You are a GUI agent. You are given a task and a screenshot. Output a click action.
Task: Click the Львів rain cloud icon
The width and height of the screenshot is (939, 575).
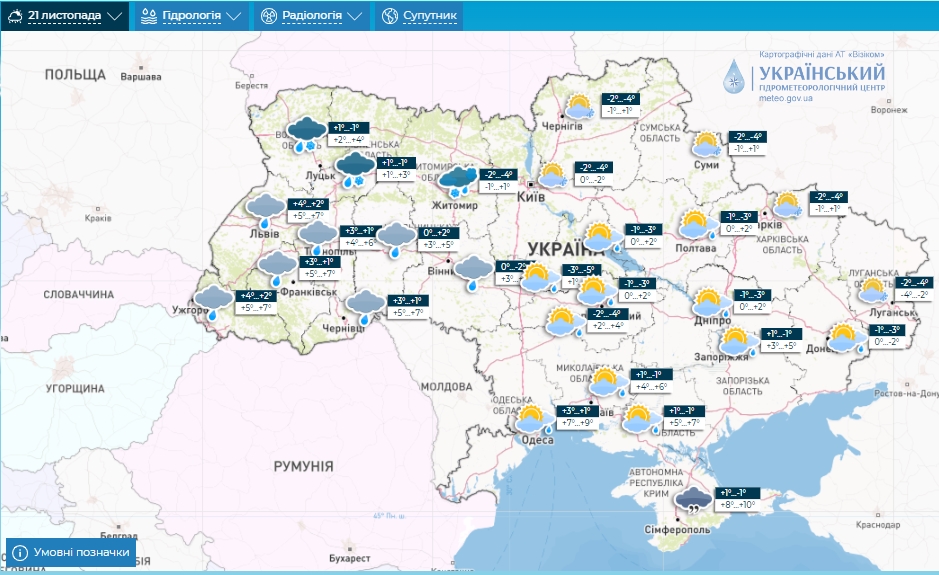[265, 211]
